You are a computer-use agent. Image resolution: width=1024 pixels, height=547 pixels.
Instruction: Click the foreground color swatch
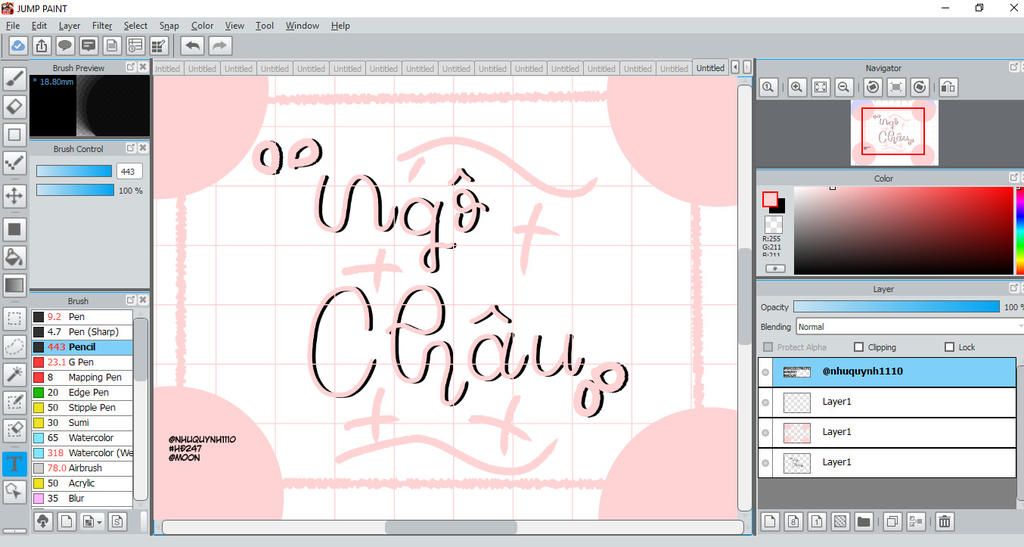click(770, 199)
